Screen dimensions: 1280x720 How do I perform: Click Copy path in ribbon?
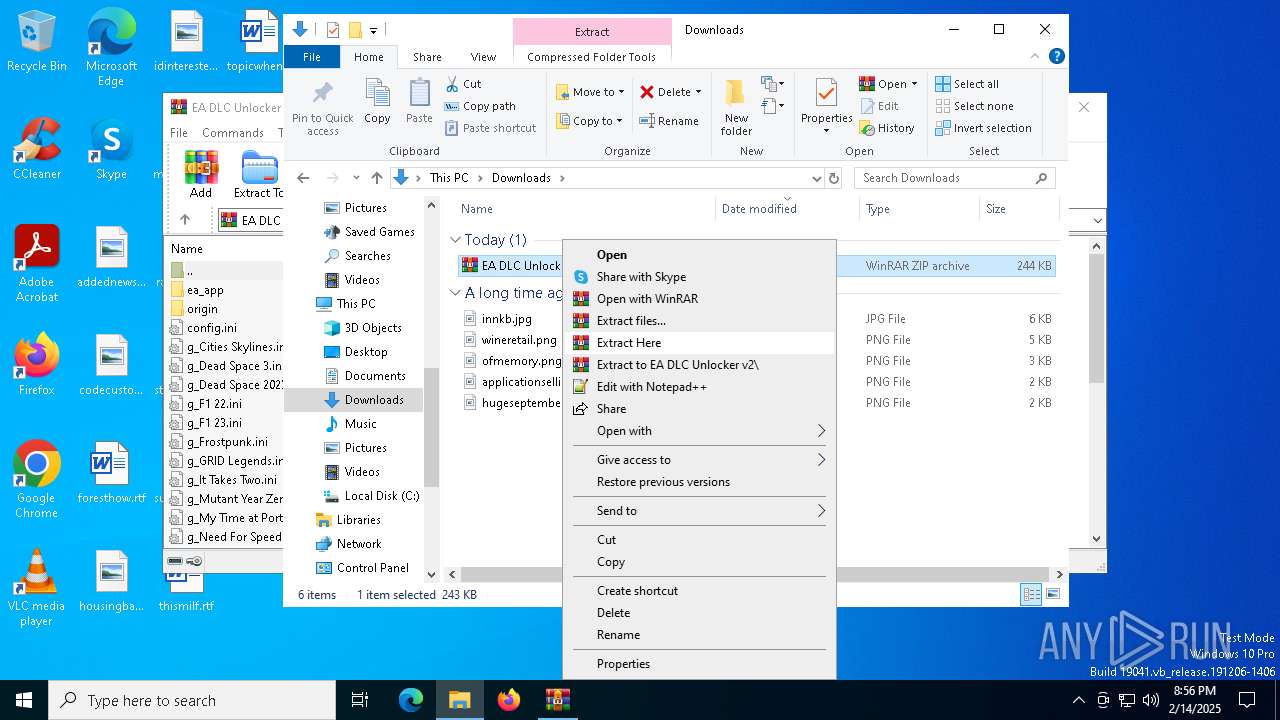pyautogui.click(x=480, y=106)
